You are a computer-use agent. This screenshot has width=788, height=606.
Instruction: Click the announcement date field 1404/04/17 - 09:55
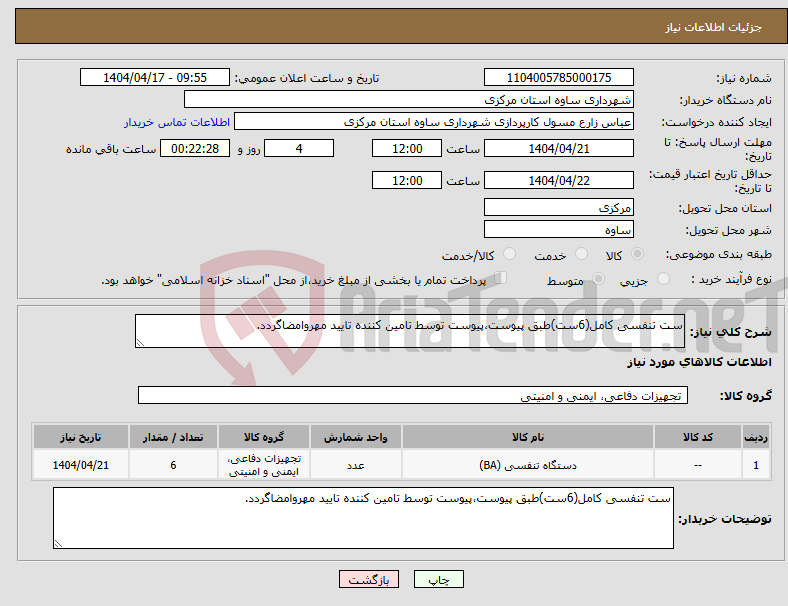155,77
